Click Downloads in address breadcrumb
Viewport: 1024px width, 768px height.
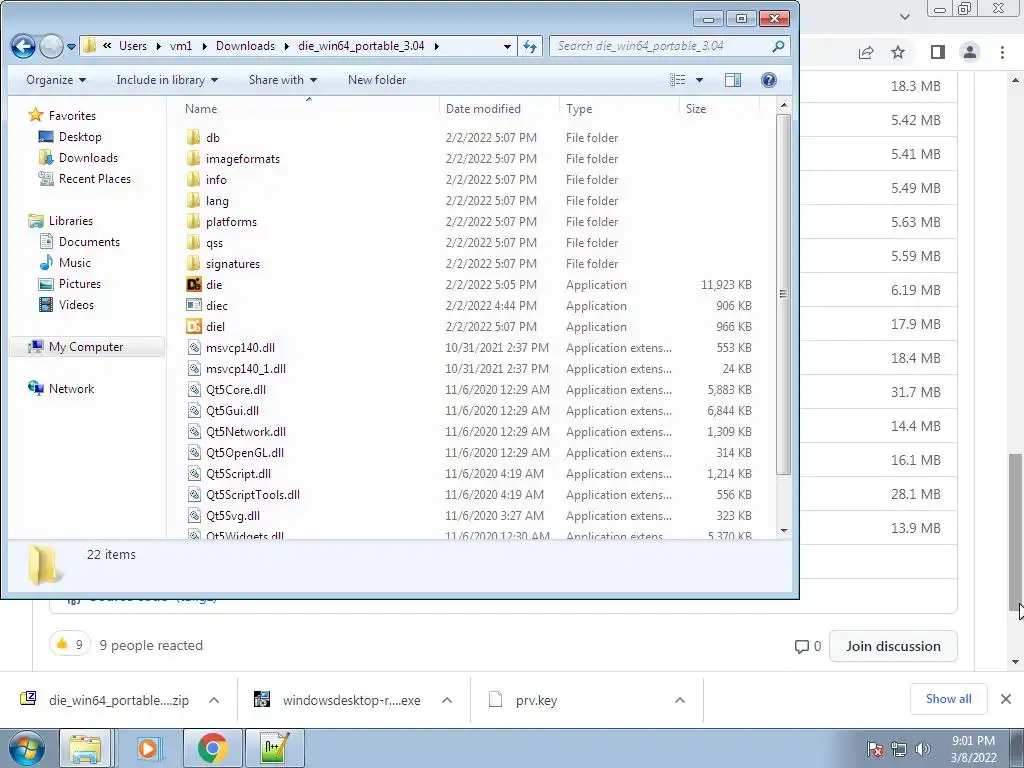[x=246, y=46]
